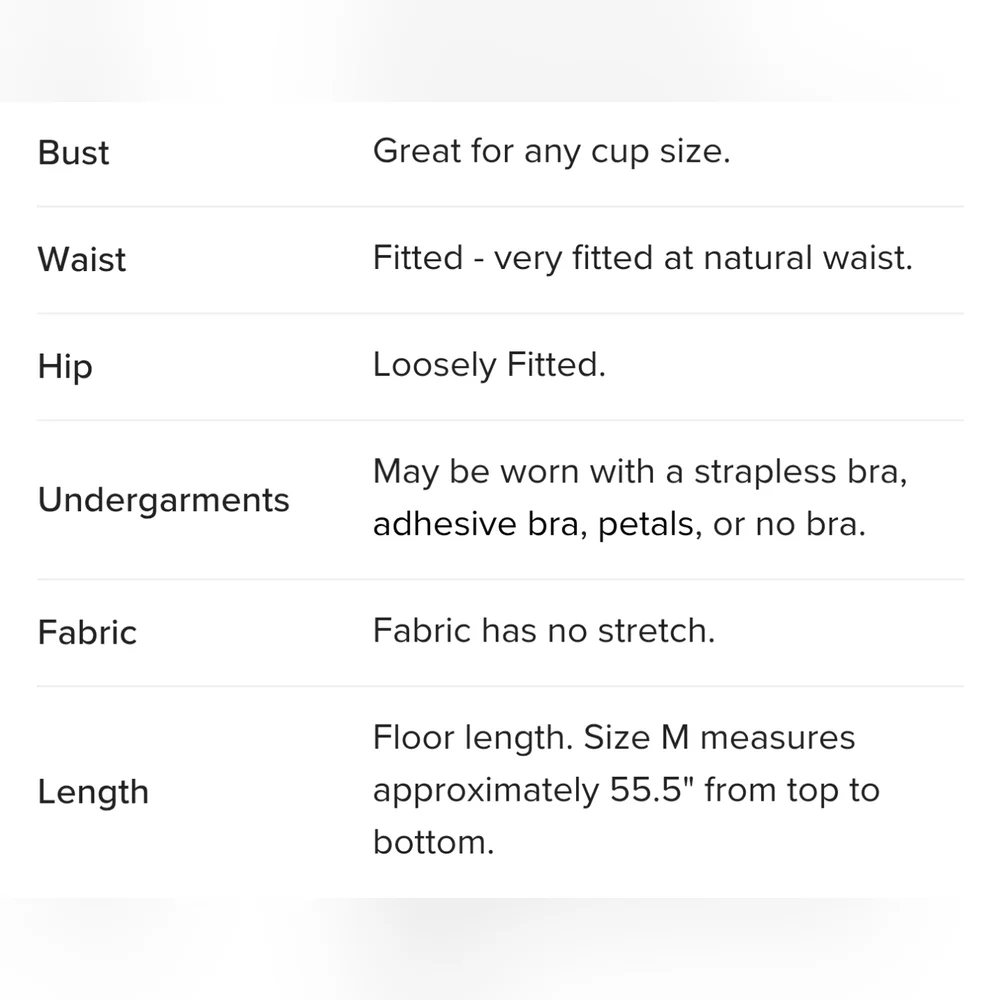Click 'adhesive bra, petals, or no bra.' line
Viewport: 1000px width, 1000px height.
tap(619, 525)
